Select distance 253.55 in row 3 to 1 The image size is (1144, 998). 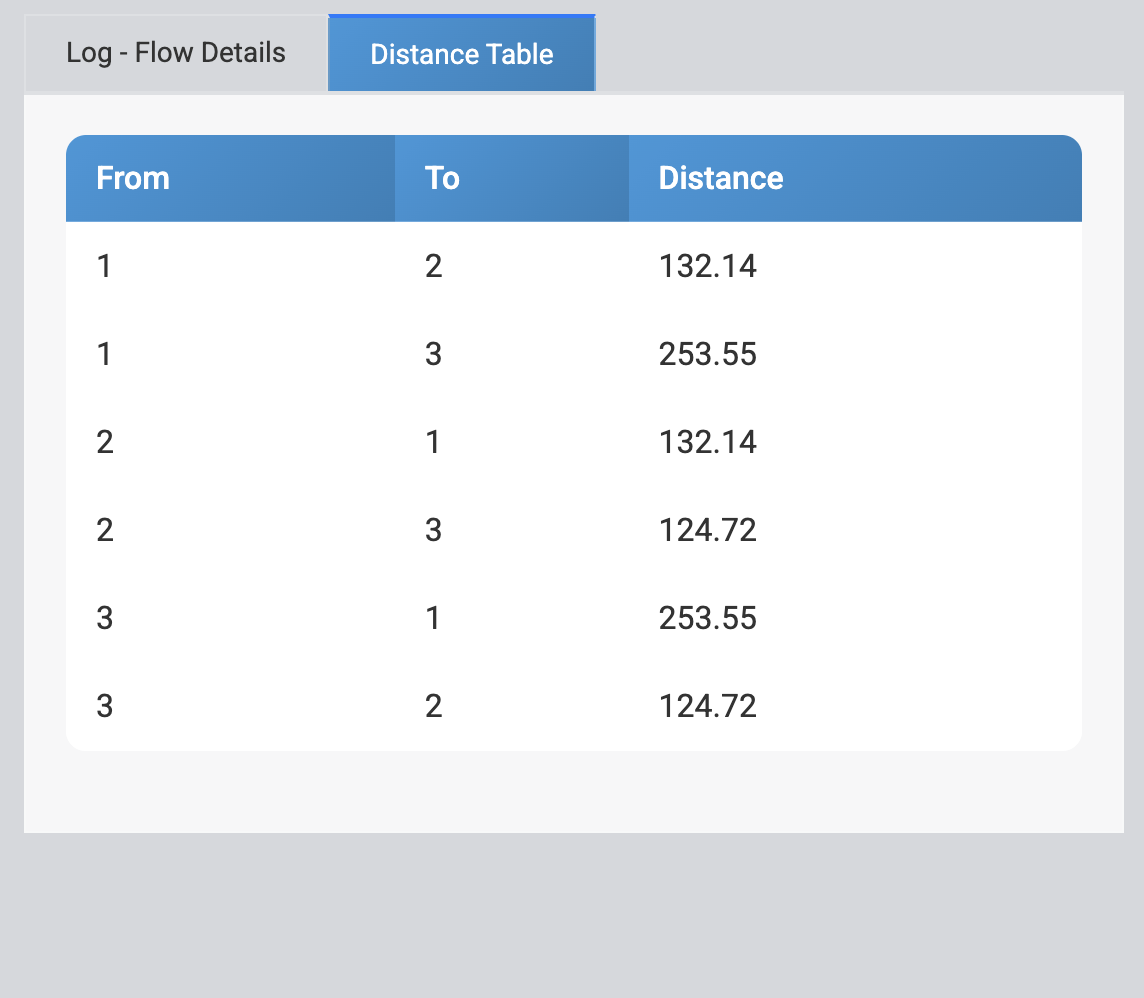click(x=708, y=619)
